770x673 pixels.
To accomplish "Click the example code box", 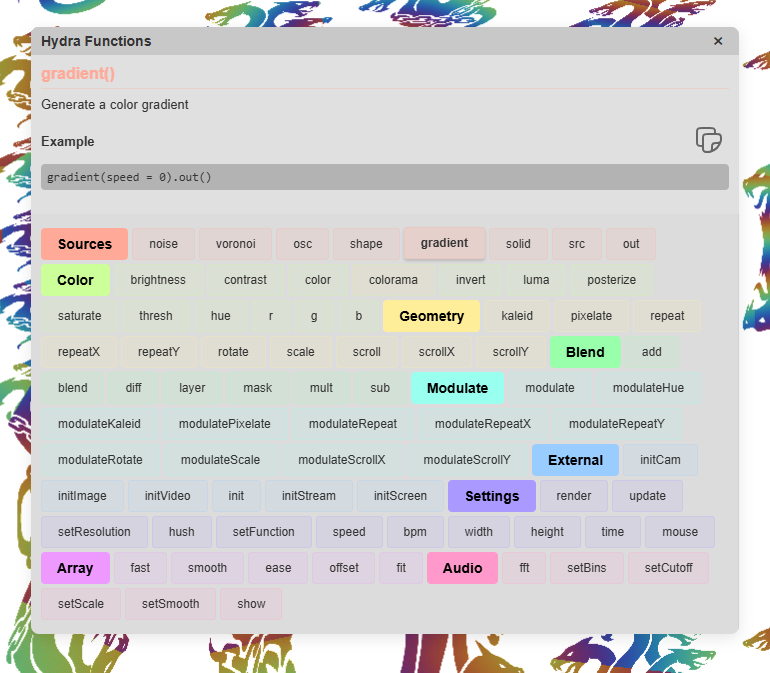I will click(385, 177).
